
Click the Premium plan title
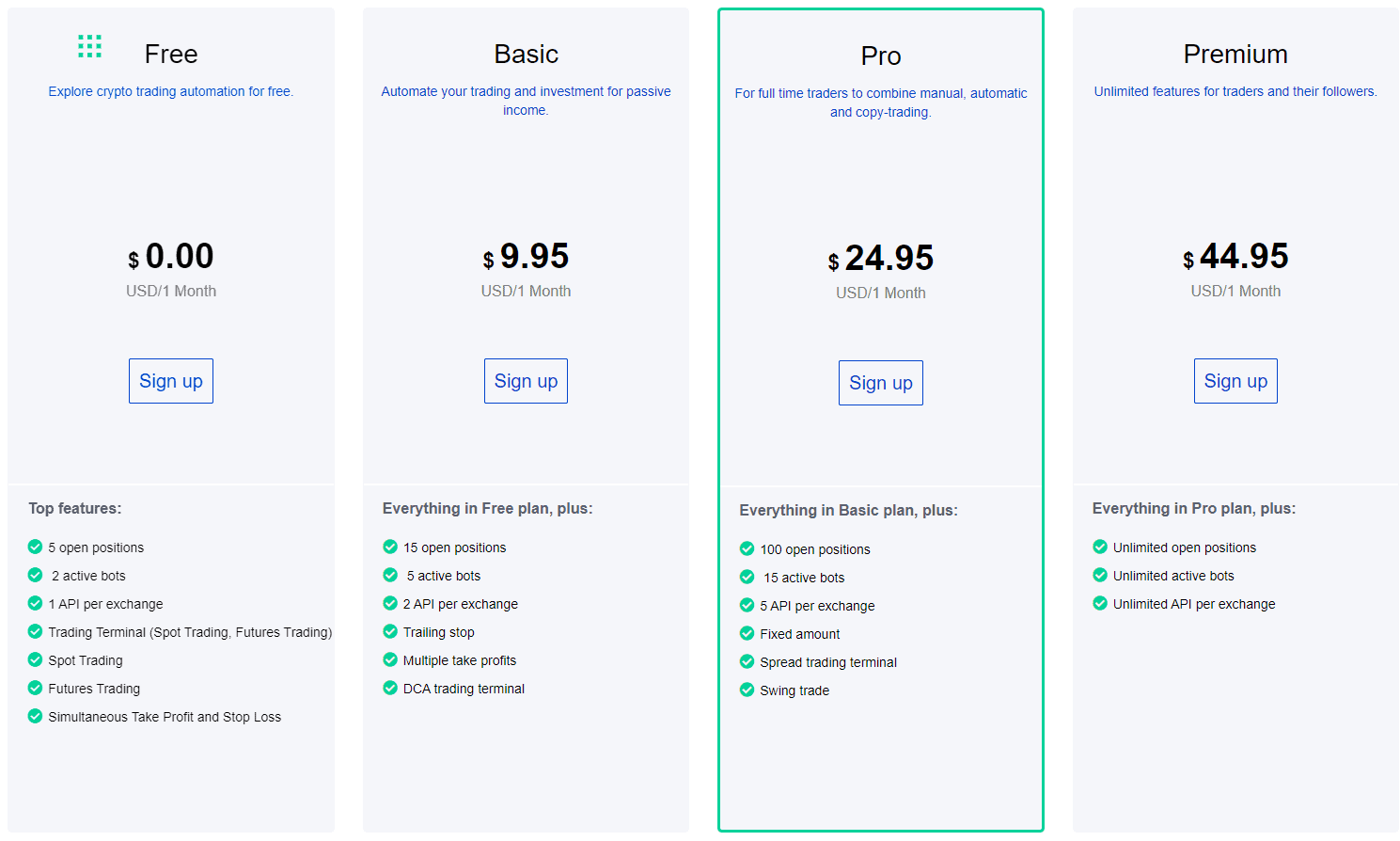(1235, 55)
